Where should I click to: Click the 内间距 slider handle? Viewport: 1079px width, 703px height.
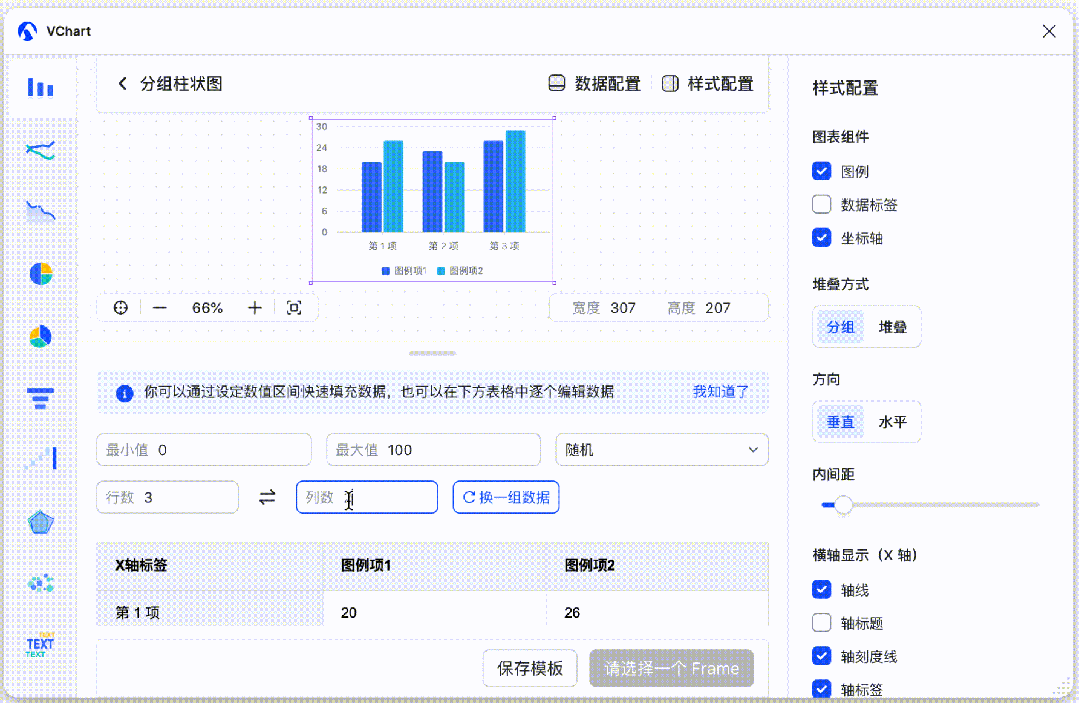click(x=843, y=504)
